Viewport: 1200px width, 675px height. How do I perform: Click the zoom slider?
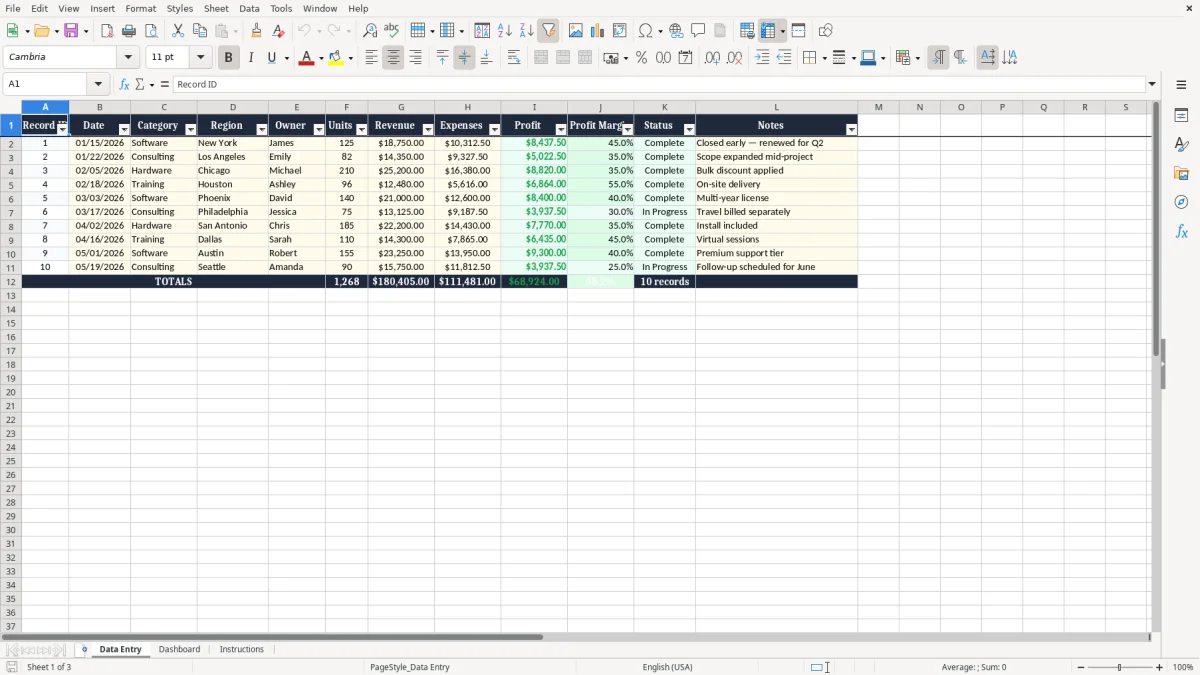(x=1120, y=667)
